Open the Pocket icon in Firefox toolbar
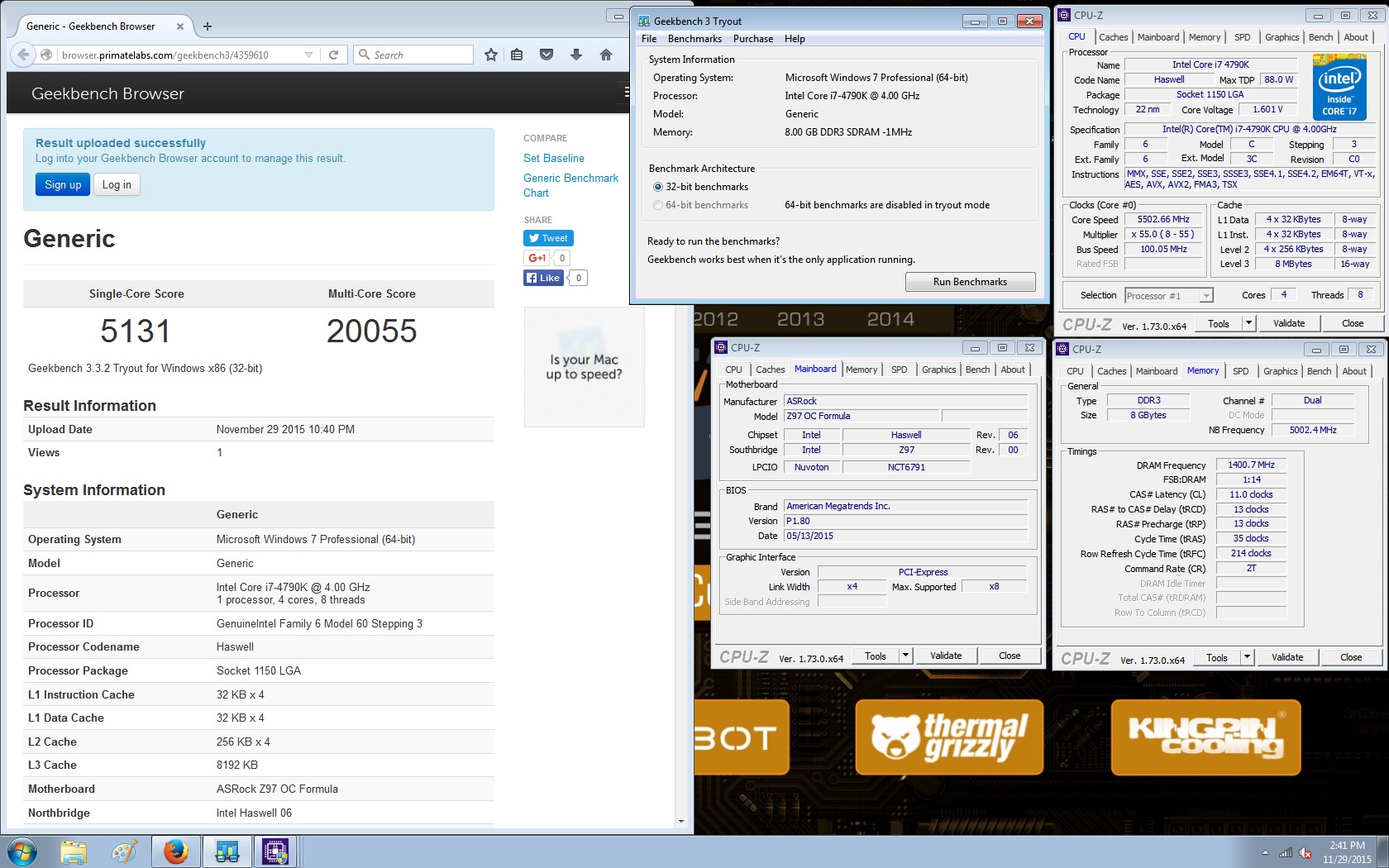Screen dimensions: 1389x868 (547, 55)
